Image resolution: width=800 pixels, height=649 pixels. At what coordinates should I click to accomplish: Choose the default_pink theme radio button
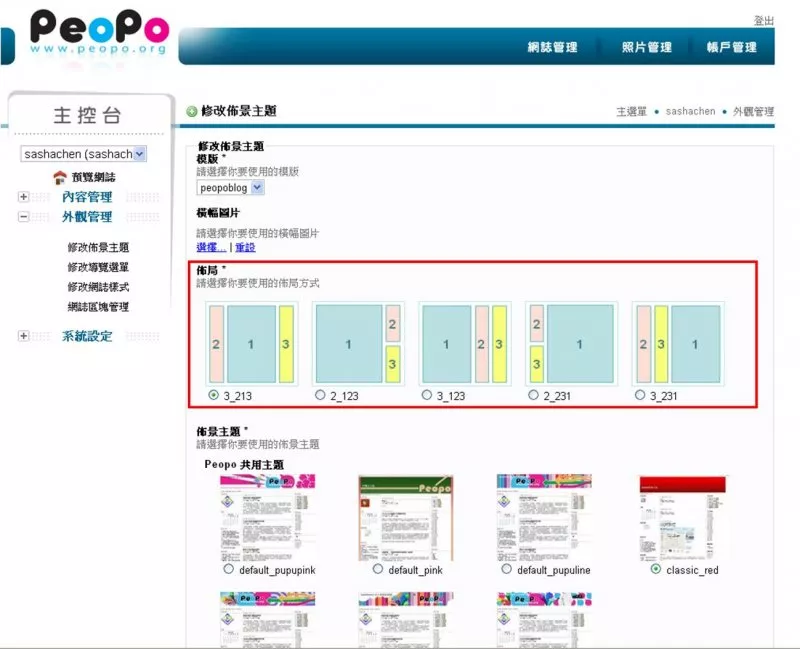(377, 569)
